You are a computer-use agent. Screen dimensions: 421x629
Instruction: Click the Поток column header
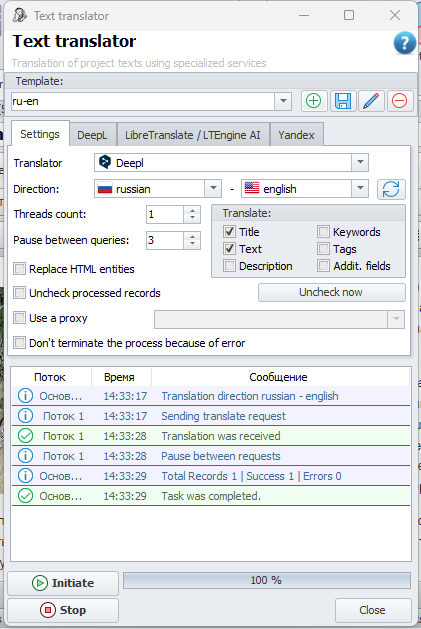coord(50,377)
